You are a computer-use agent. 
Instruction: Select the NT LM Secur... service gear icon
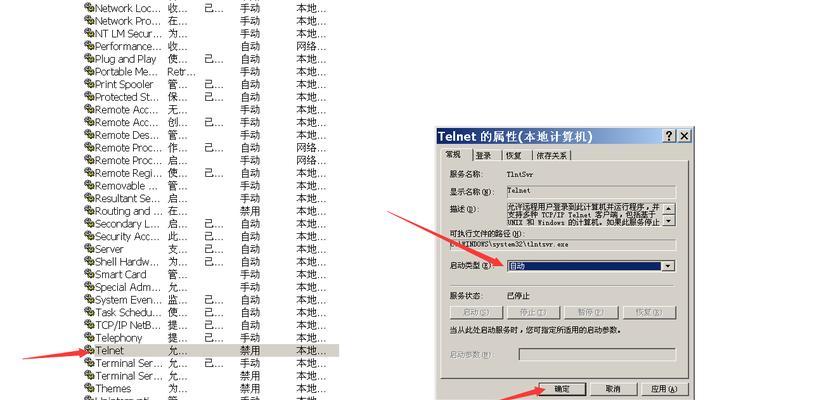[89, 33]
